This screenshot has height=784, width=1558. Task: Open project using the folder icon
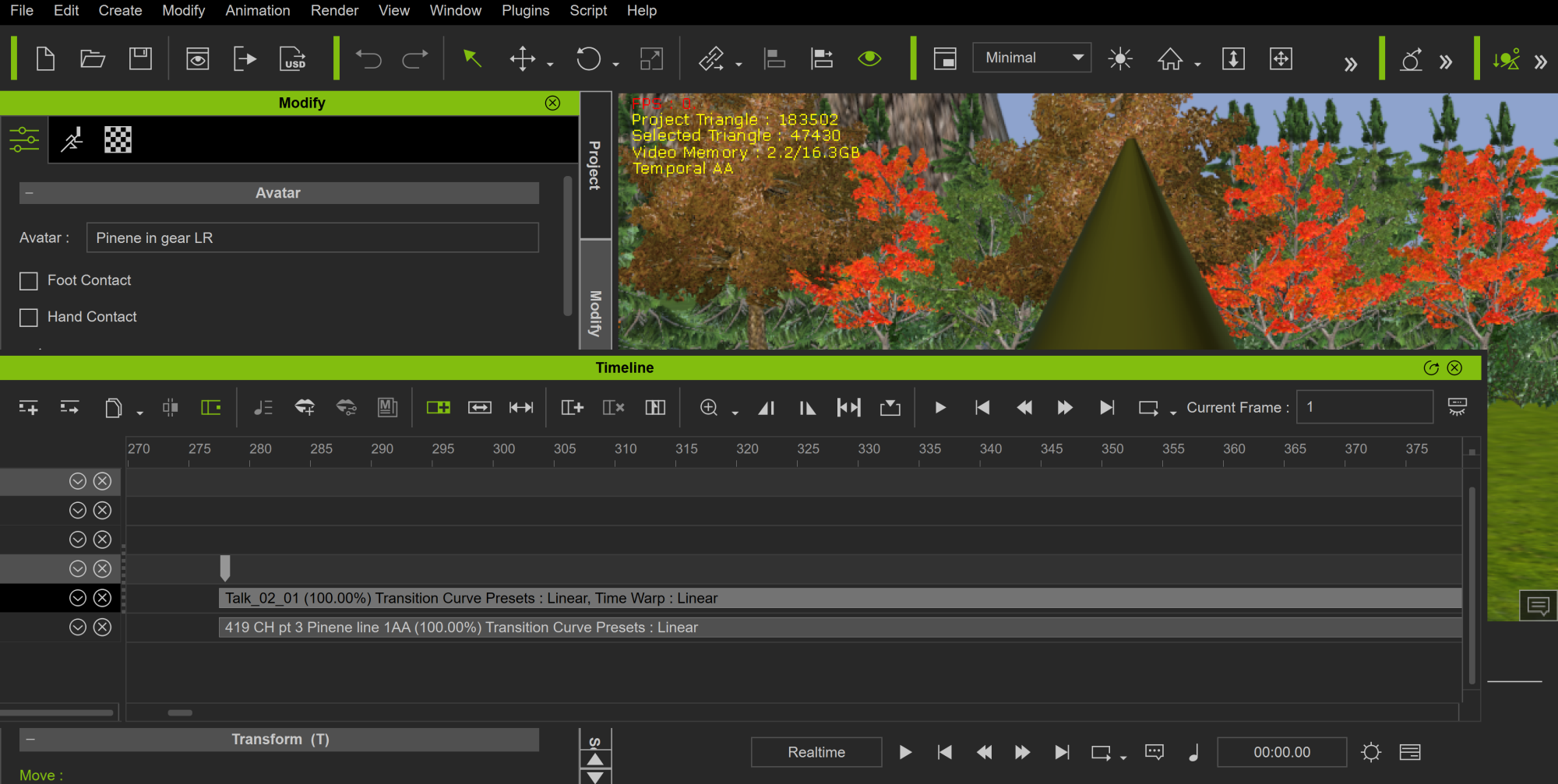click(93, 58)
